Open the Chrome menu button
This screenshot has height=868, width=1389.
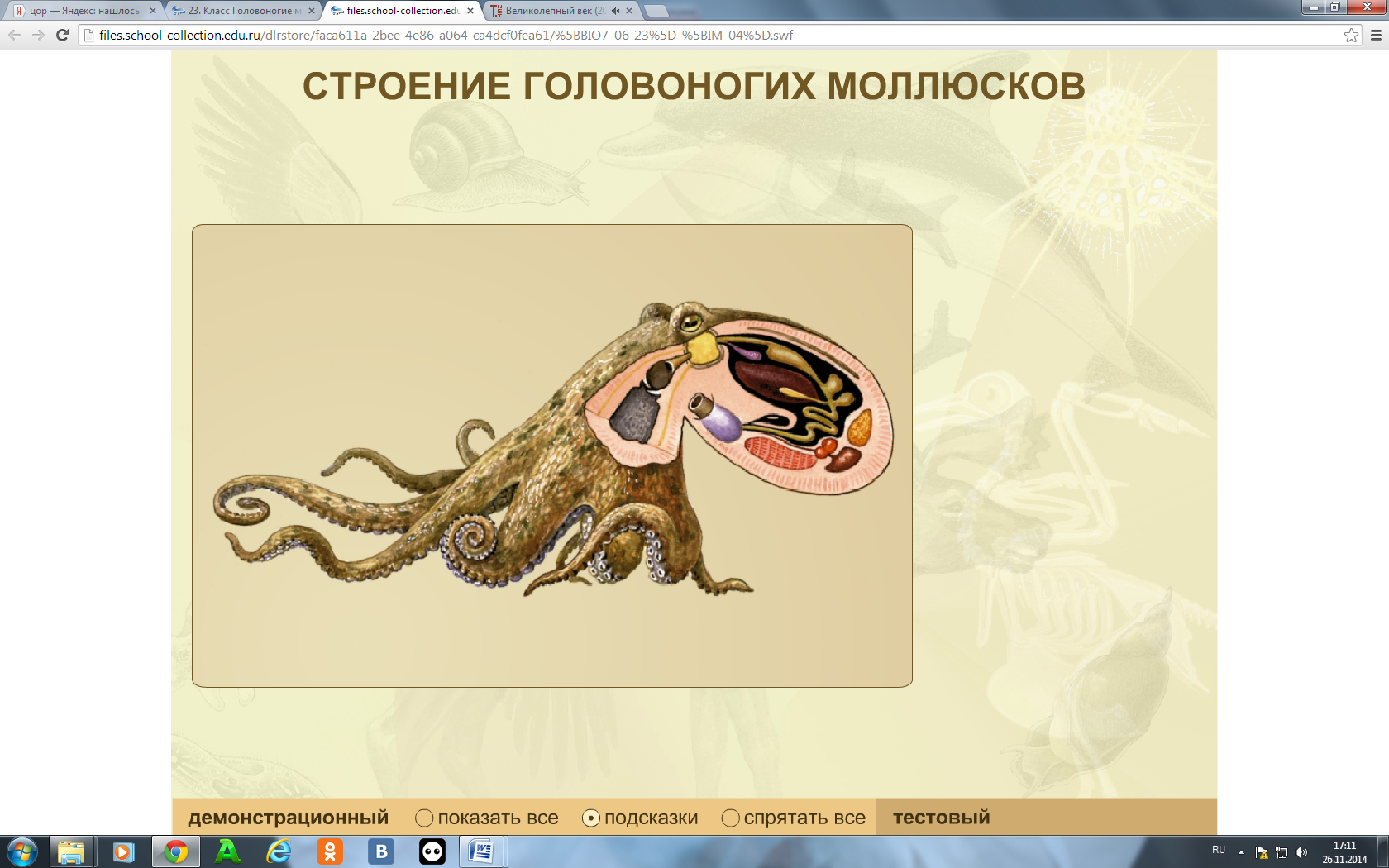click(1376, 35)
